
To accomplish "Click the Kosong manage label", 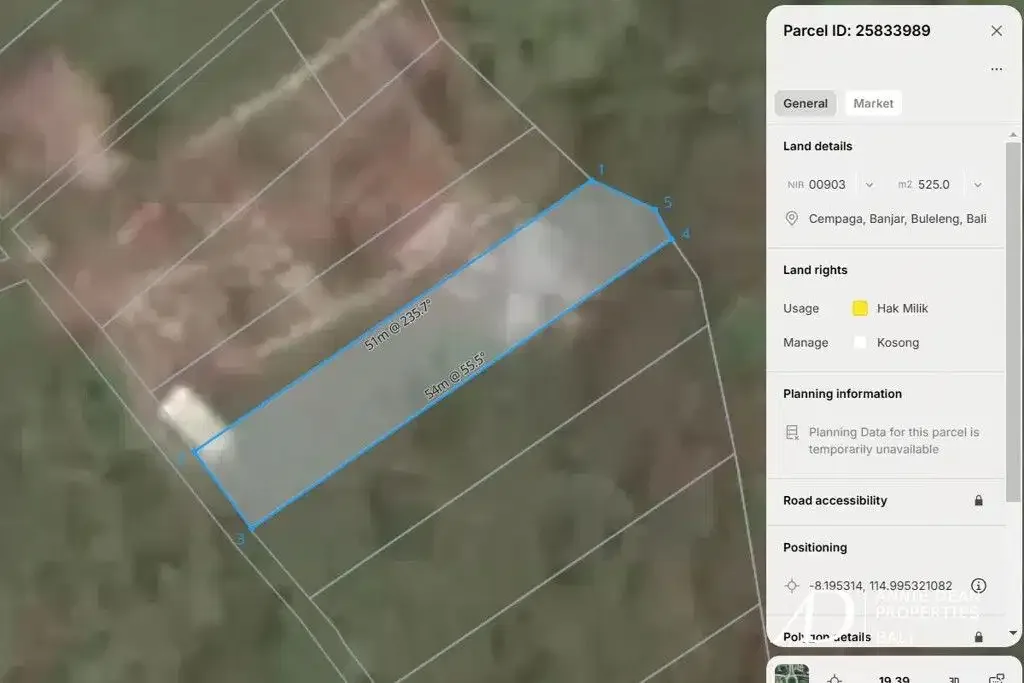I will pos(897,343).
